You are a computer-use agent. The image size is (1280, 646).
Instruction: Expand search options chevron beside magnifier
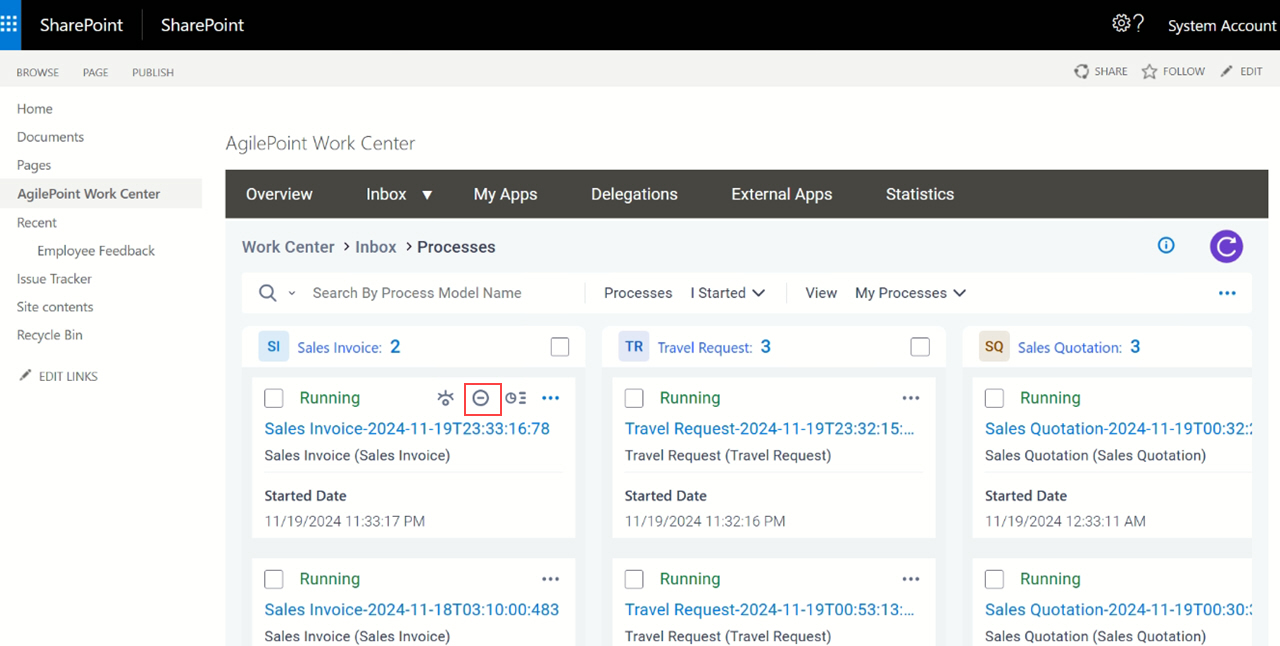point(292,293)
